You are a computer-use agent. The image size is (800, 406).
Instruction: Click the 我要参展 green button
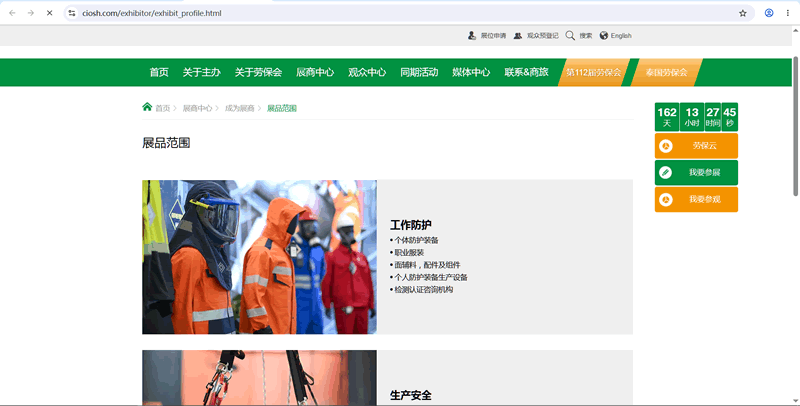696,172
